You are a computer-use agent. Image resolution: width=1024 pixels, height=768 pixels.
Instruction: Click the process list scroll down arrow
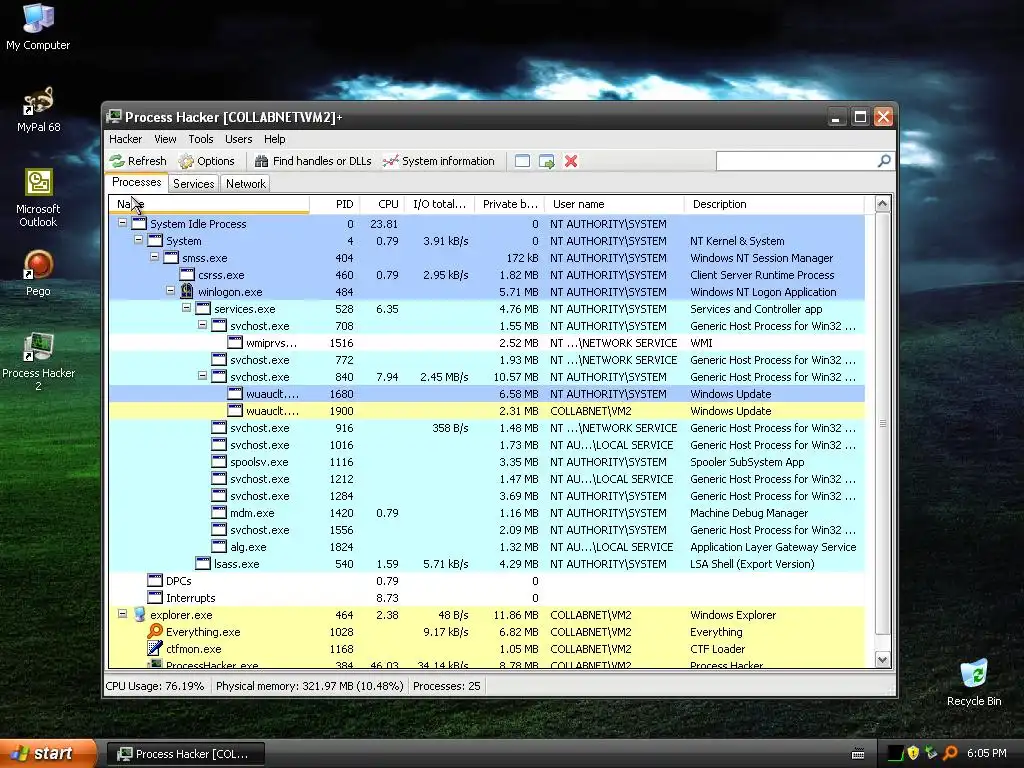[x=882, y=660]
